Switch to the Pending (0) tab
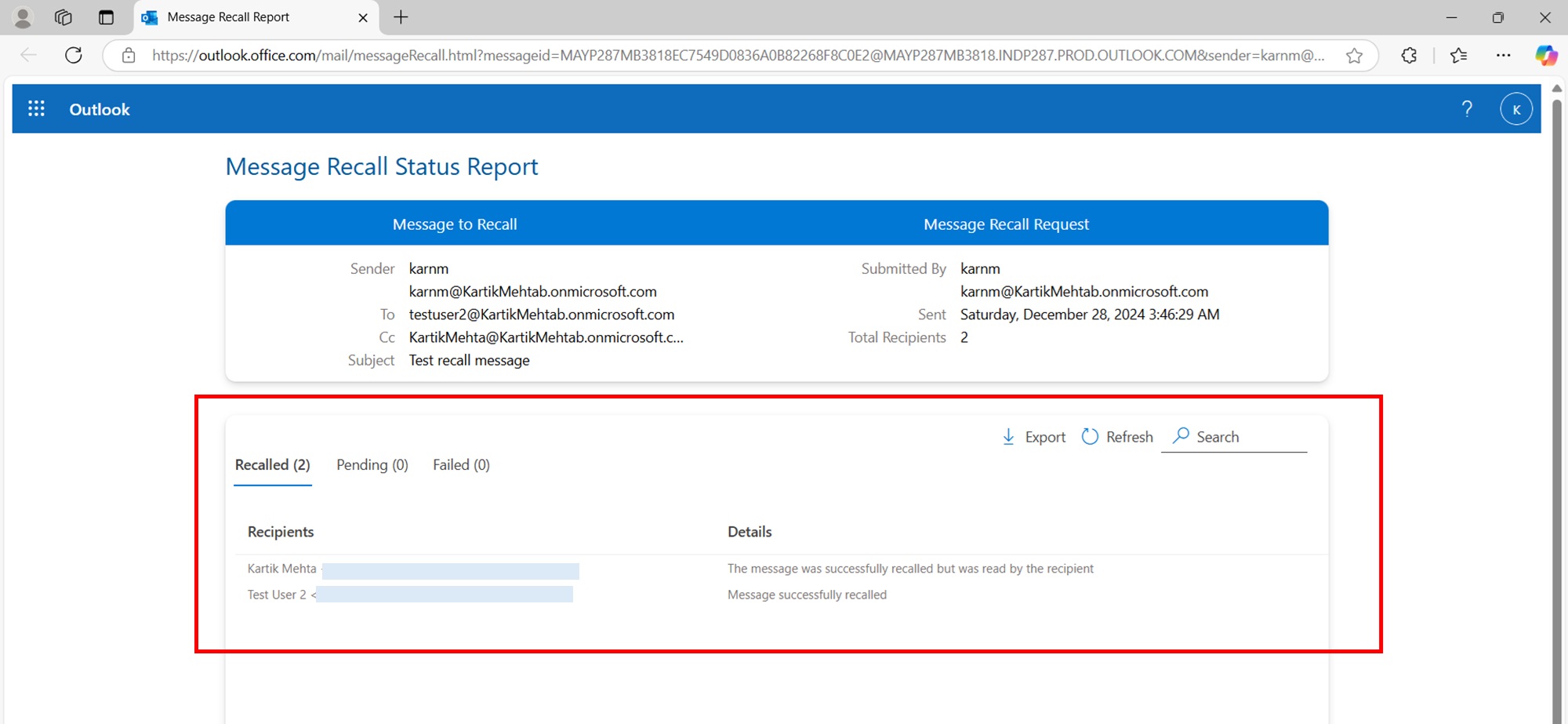1568x724 pixels. pos(372,465)
